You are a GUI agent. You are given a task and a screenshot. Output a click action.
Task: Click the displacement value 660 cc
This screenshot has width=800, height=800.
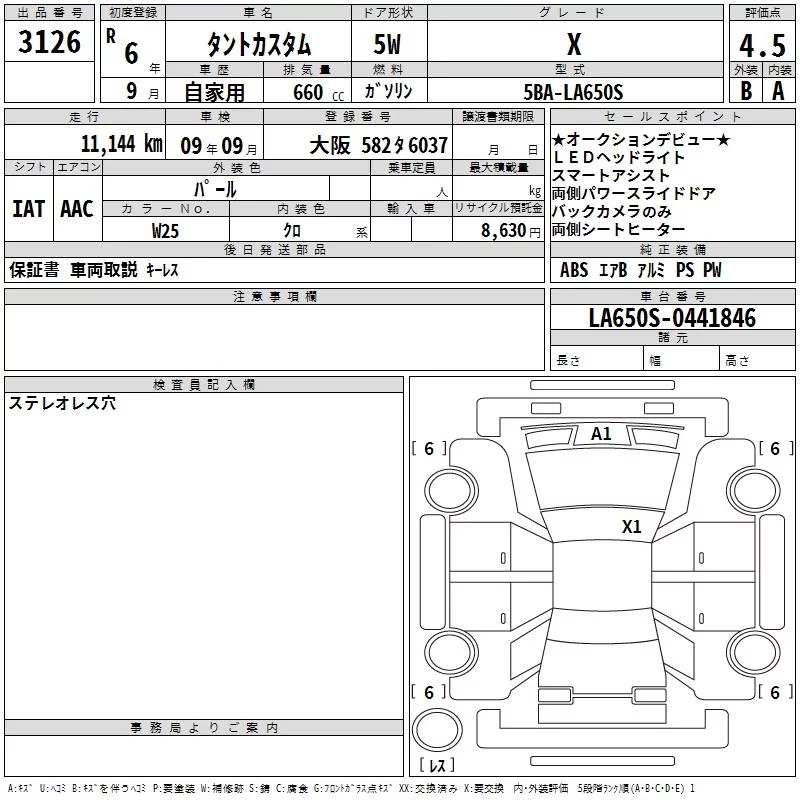point(318,92)
